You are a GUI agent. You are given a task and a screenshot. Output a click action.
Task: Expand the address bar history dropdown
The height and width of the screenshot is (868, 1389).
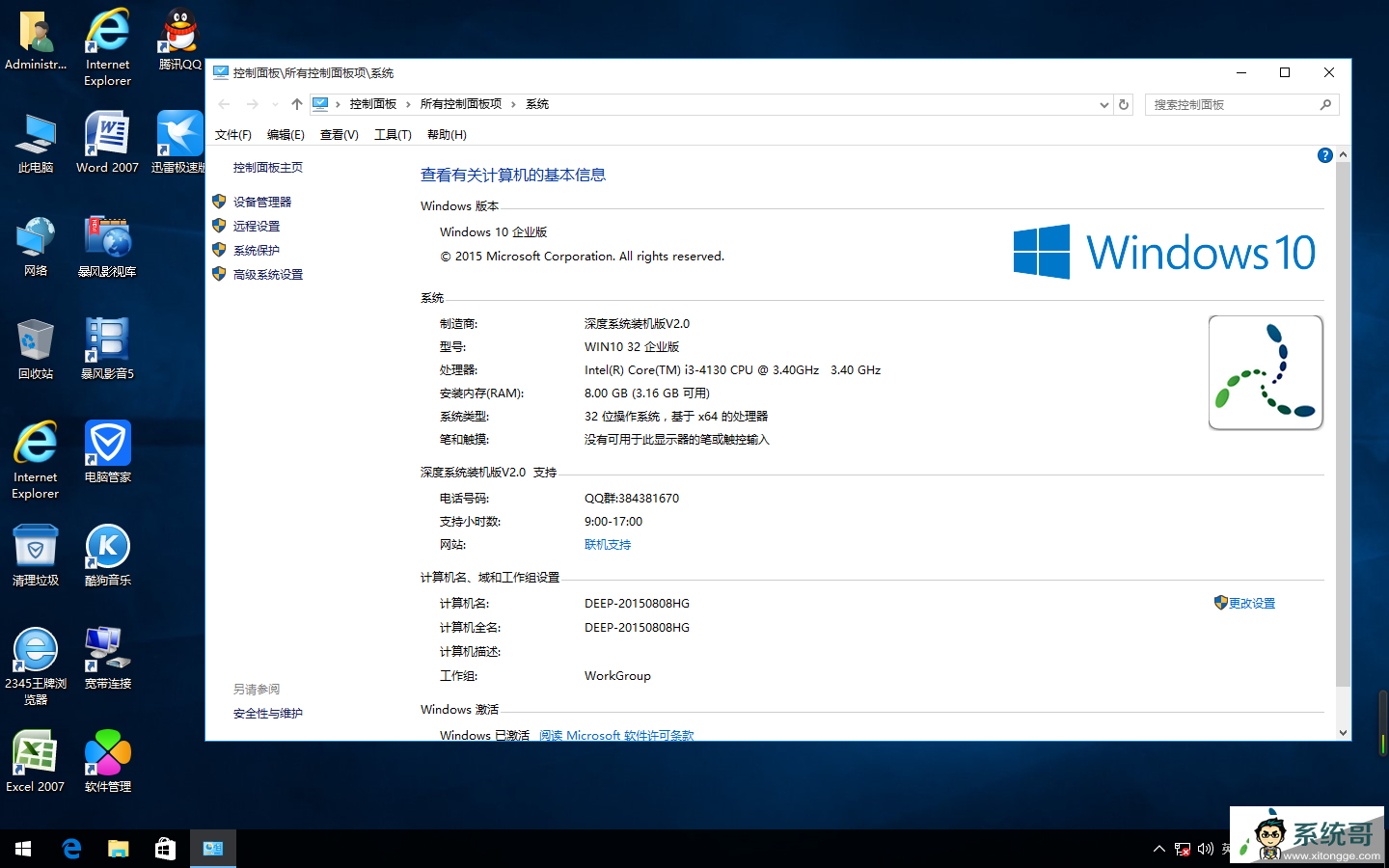click(1104, 104)
